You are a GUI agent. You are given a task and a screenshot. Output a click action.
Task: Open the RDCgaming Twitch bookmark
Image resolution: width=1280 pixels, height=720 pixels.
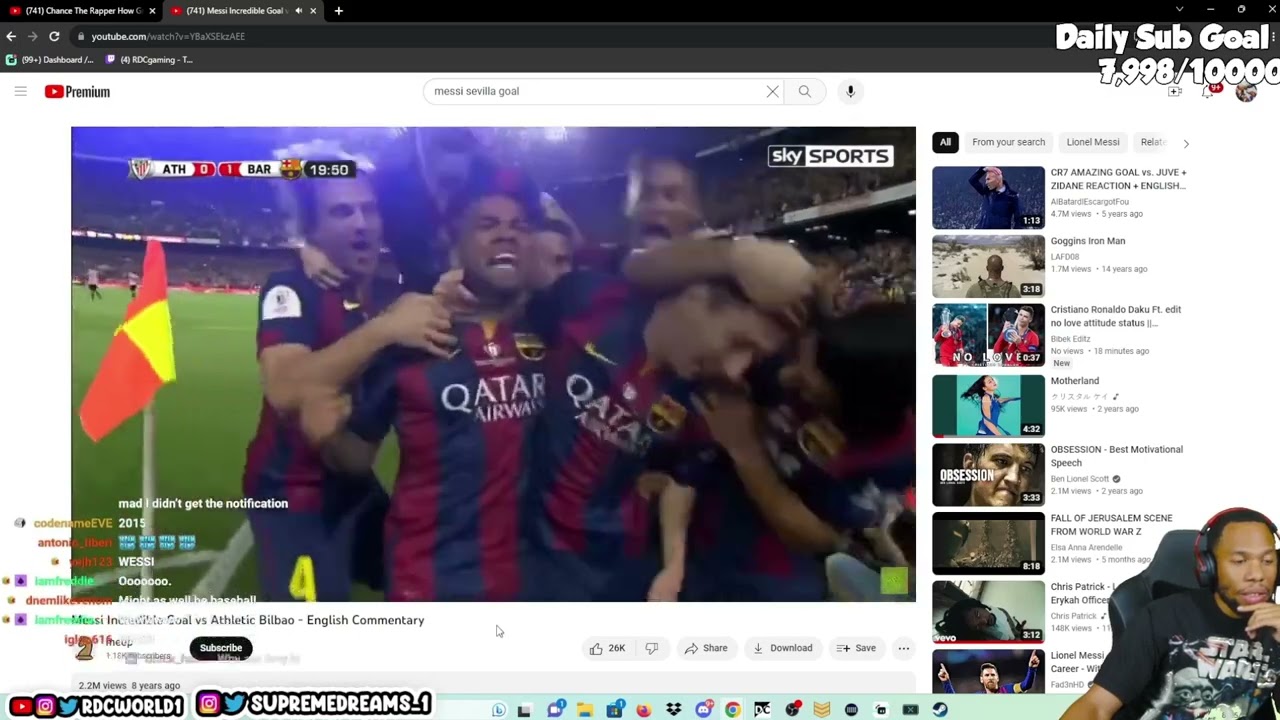tap(150, 59)
